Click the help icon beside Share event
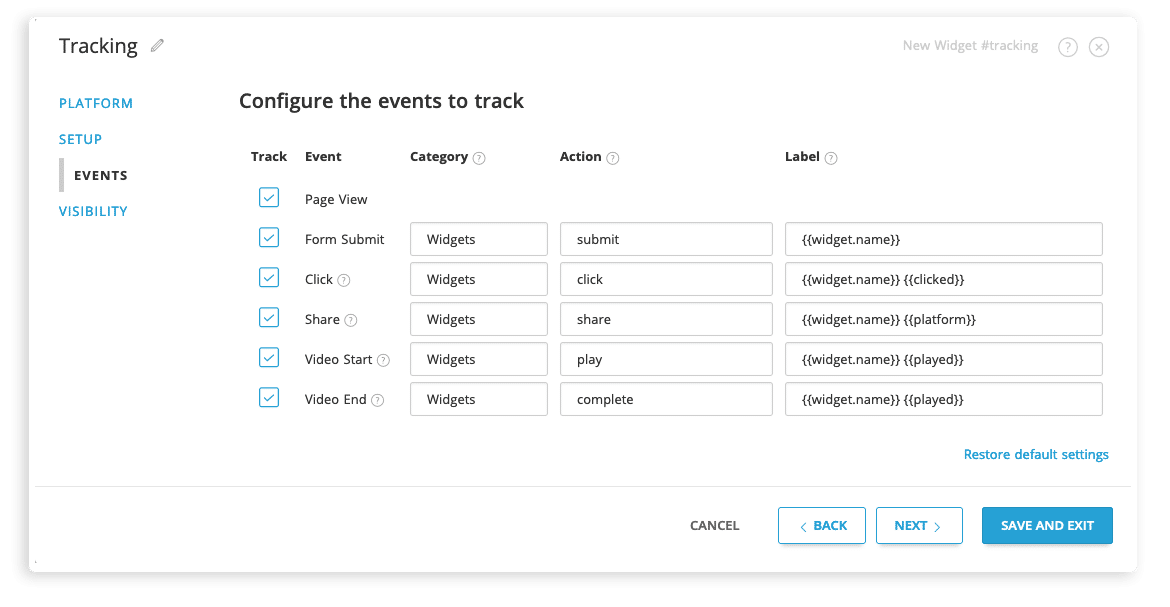The width and height of the screenshot is (1170, 607). [x=351, y=320]
